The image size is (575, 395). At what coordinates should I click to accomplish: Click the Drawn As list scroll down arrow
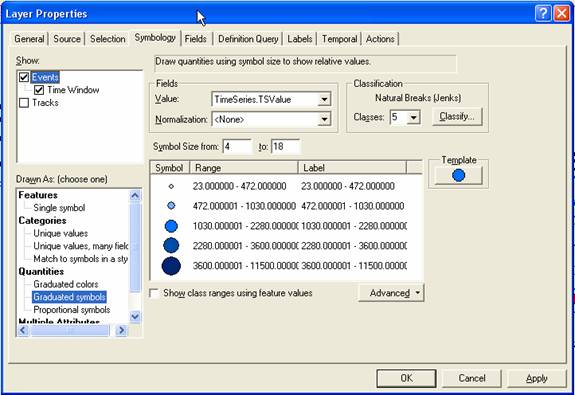coord(135,316)
